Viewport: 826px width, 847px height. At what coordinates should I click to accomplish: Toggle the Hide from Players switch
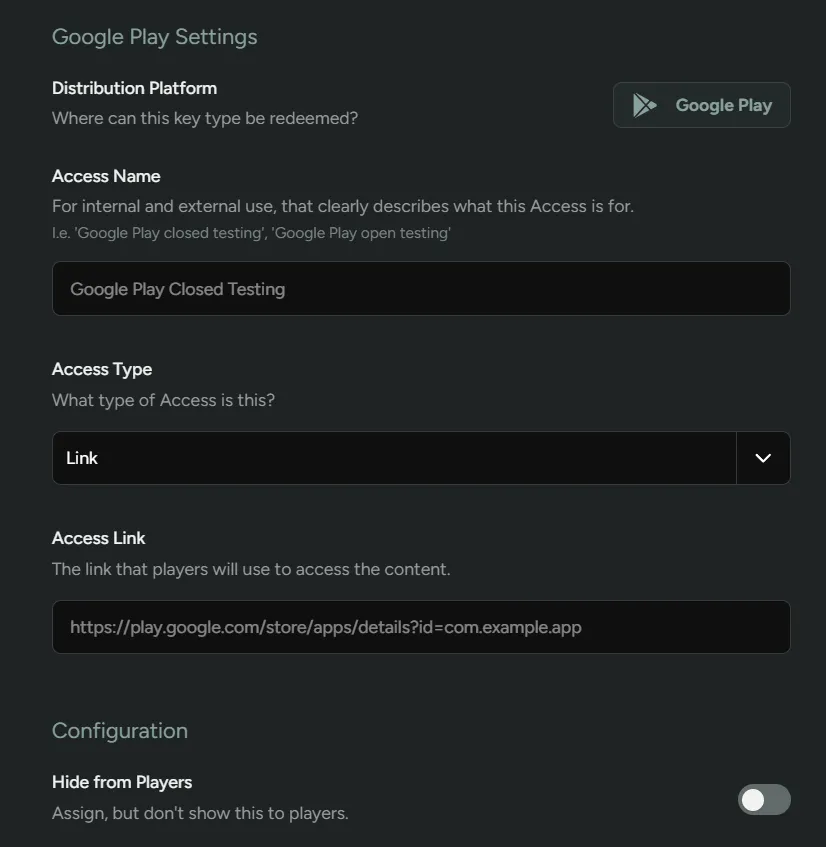click(x=764, y=799)
